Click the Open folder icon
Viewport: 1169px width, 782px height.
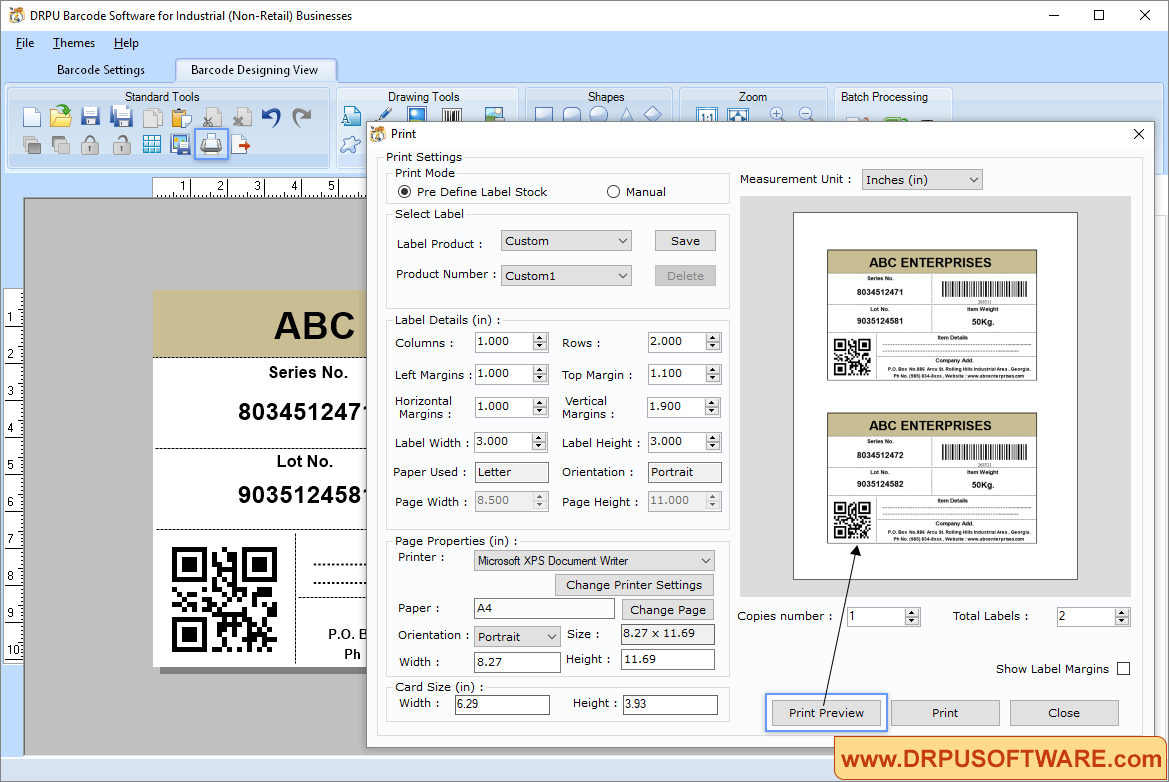pyautogui.click(x=61, y=117)
